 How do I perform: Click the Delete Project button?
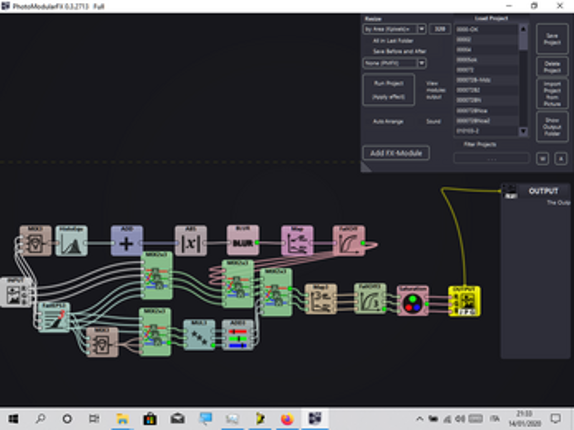pyautogui.click(x=552, y=67)
